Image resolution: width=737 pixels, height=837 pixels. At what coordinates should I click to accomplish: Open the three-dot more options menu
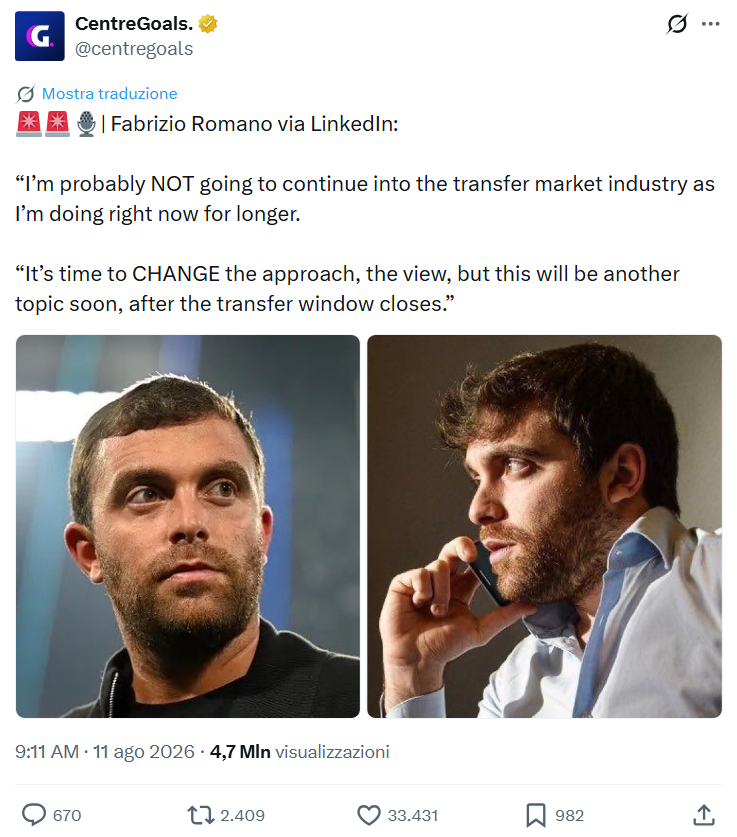pos(710,23)
